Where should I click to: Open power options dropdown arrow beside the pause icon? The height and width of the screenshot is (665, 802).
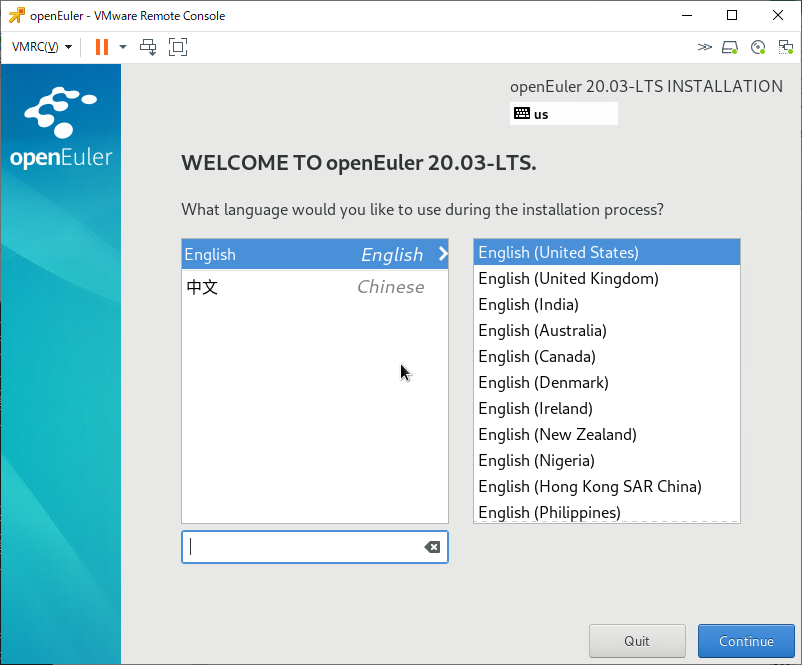click(123, 47)
